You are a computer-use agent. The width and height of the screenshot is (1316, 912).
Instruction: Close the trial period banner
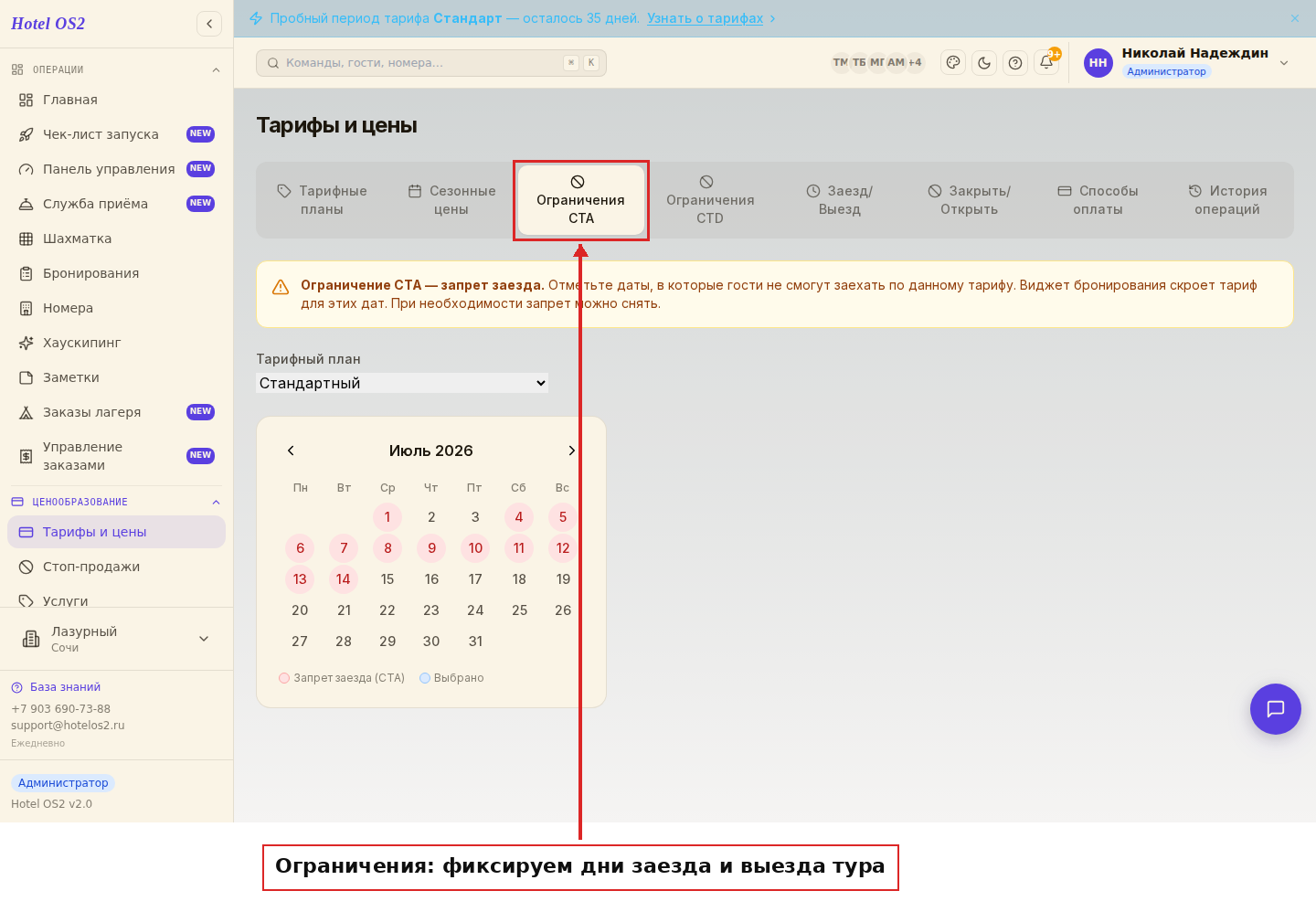coord(1295,18)
